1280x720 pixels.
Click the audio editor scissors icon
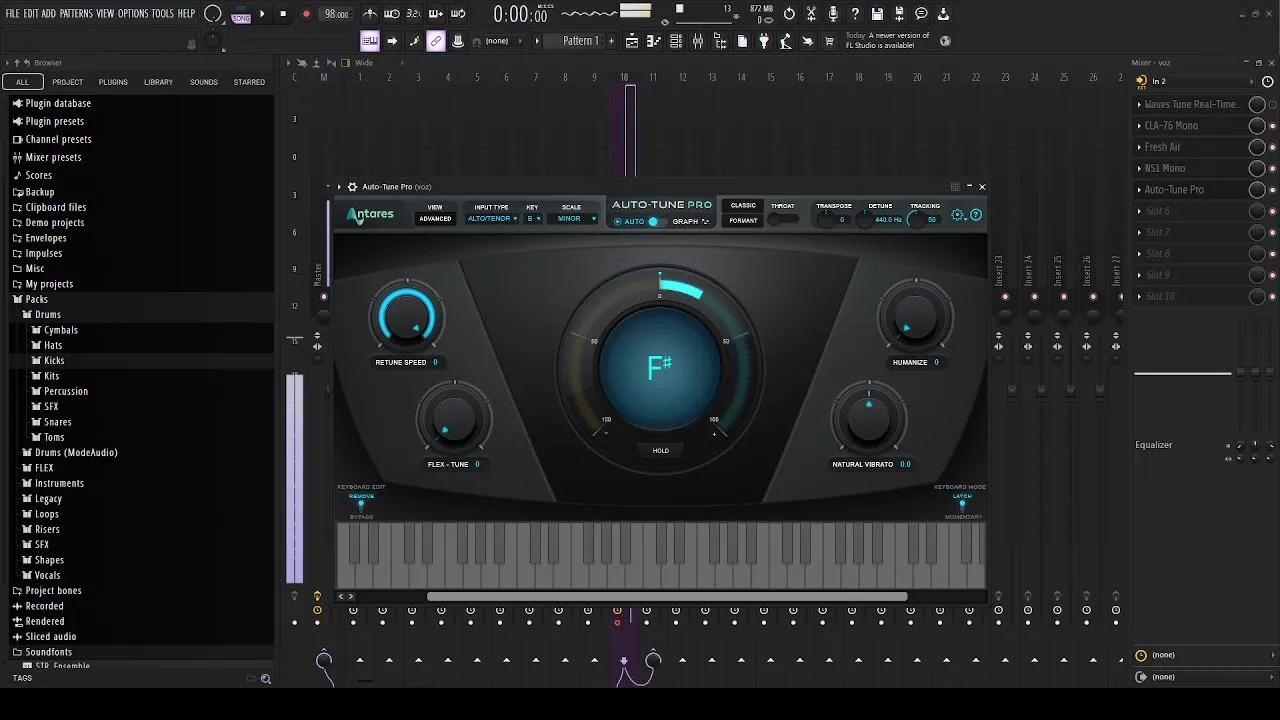[811, 14]
